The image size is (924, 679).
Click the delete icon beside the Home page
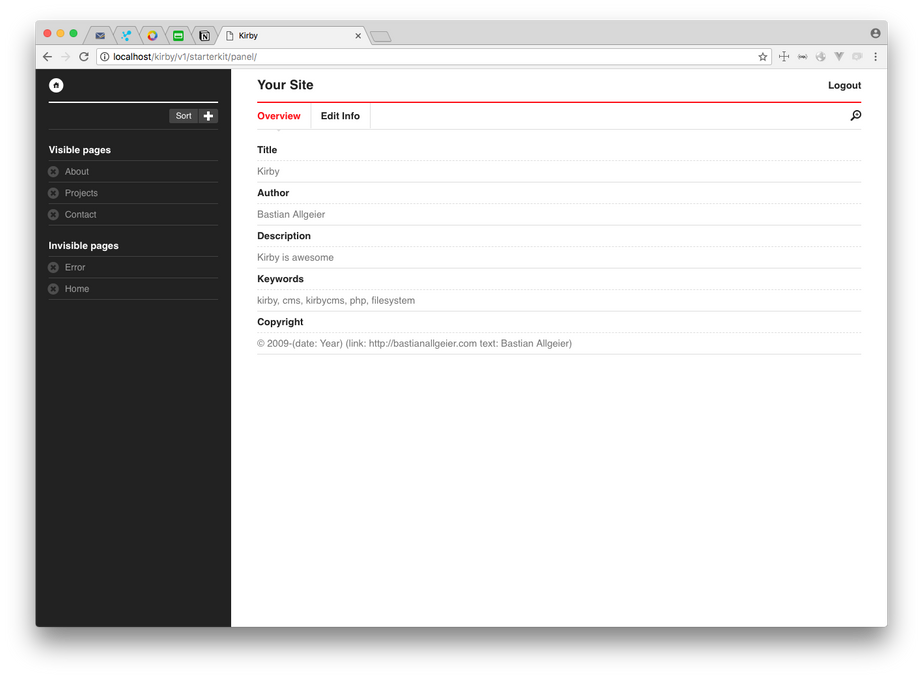[53, 288]
